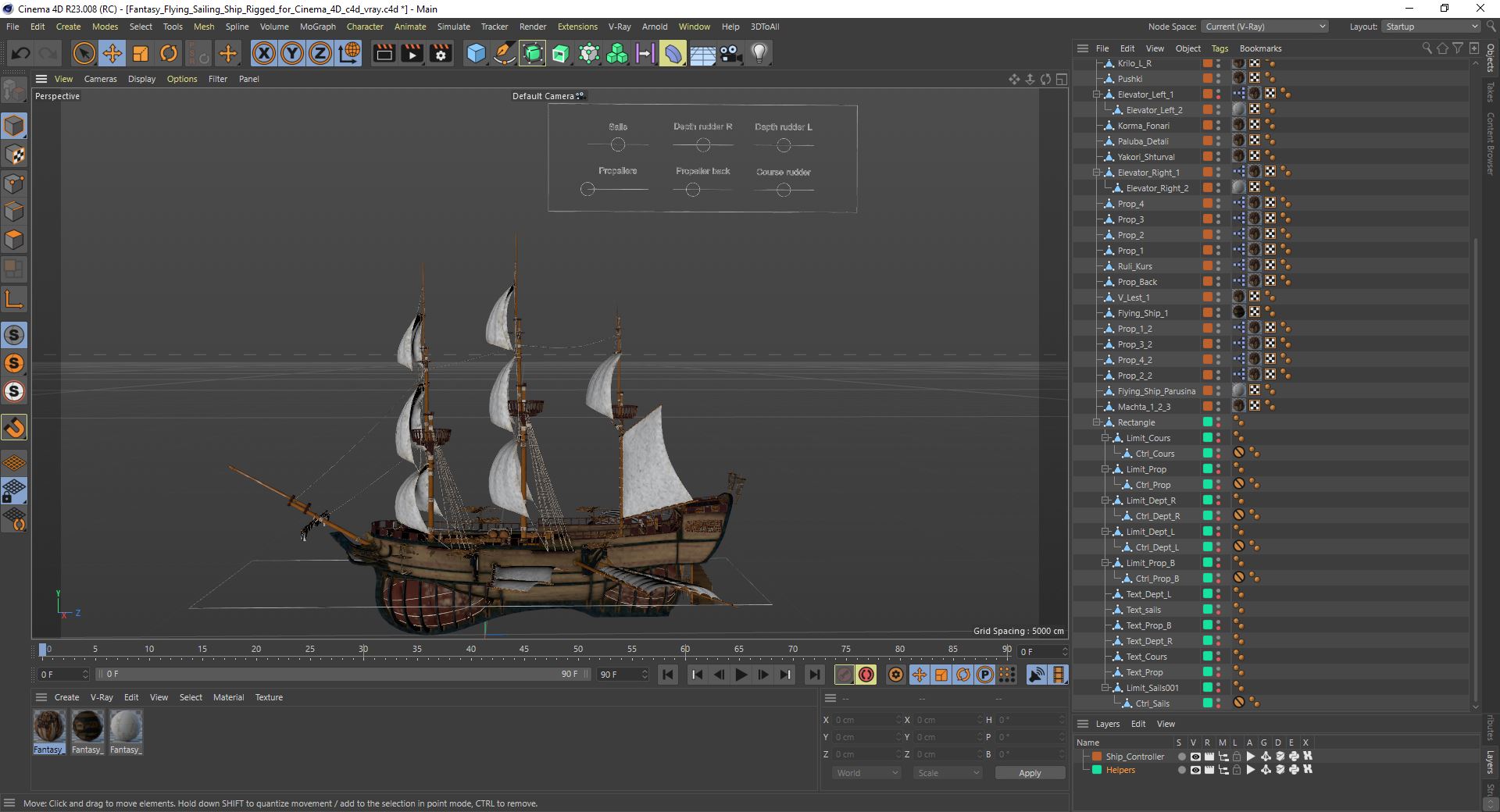Search the Object Manager magnifier icon

pyautogui.click(x=1427, y=48)
